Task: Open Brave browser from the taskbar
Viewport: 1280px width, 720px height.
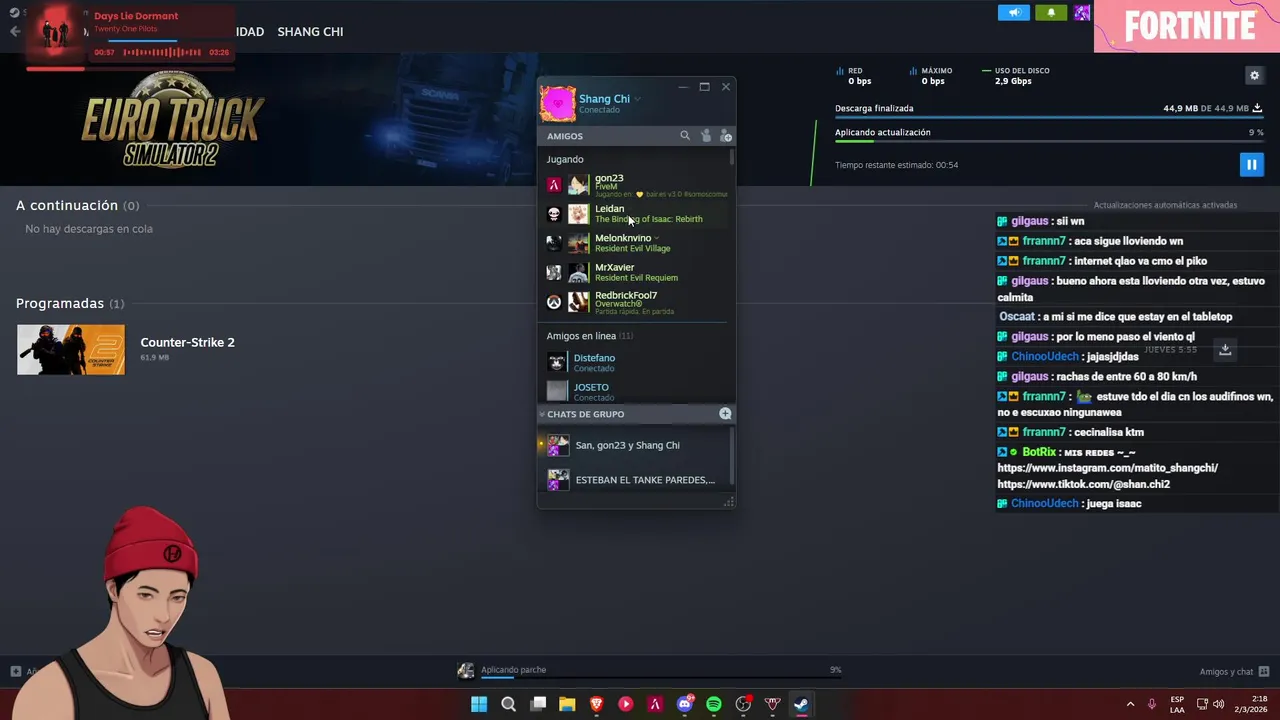Action: pyautogui.click(x=597, y=704)
